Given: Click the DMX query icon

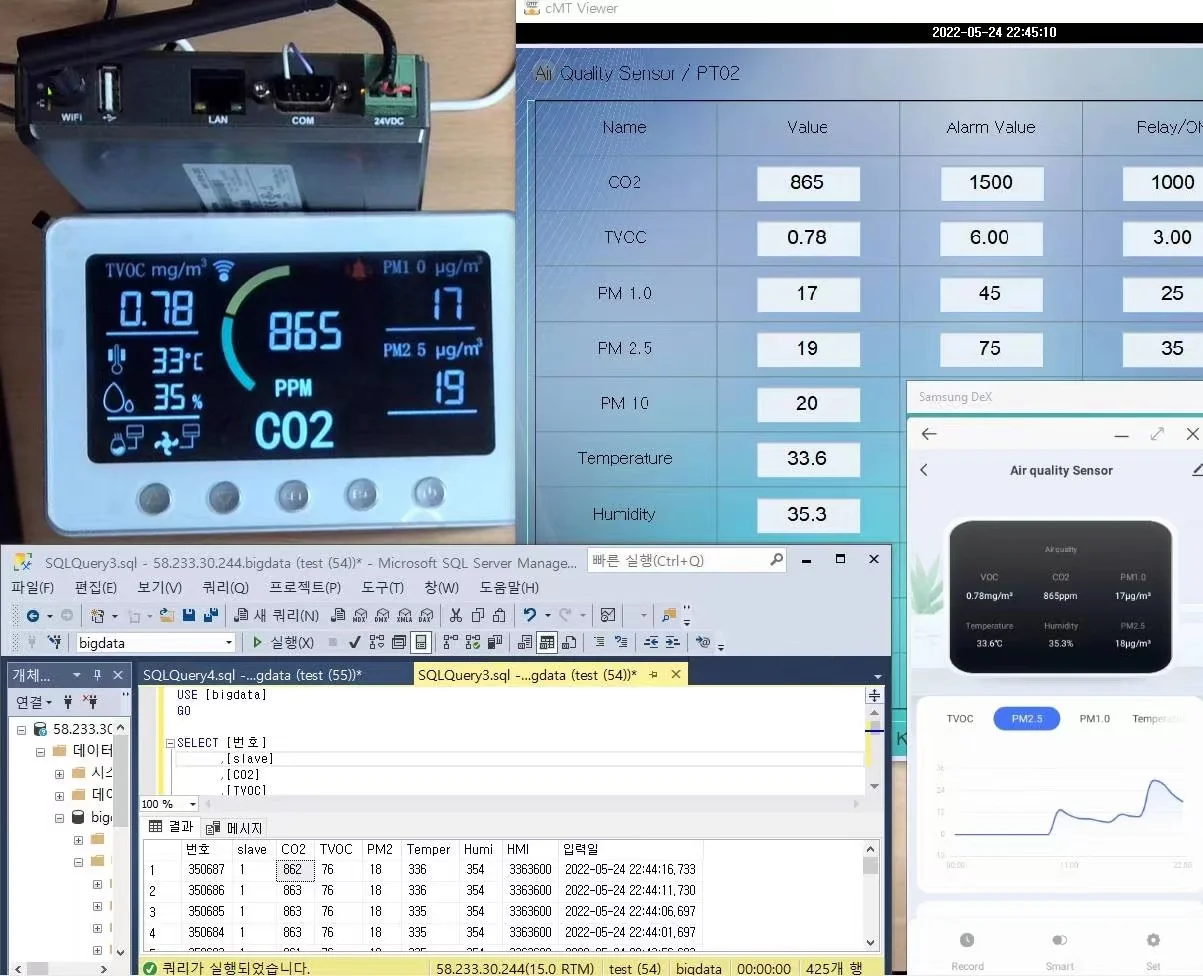Looking at the screenshot, I should coord(381,616).
